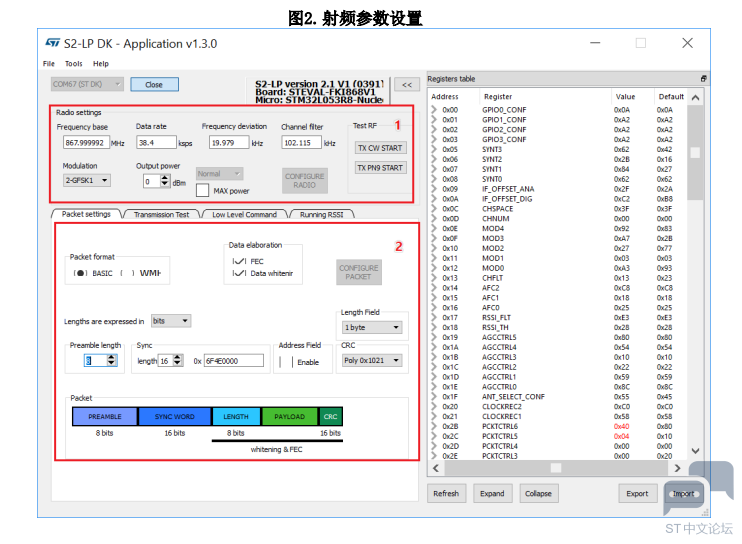Viewport: 742px width, 544px height.
Task: Open the Length Field 1 byte dropdown
Action: tap(372, 327)
